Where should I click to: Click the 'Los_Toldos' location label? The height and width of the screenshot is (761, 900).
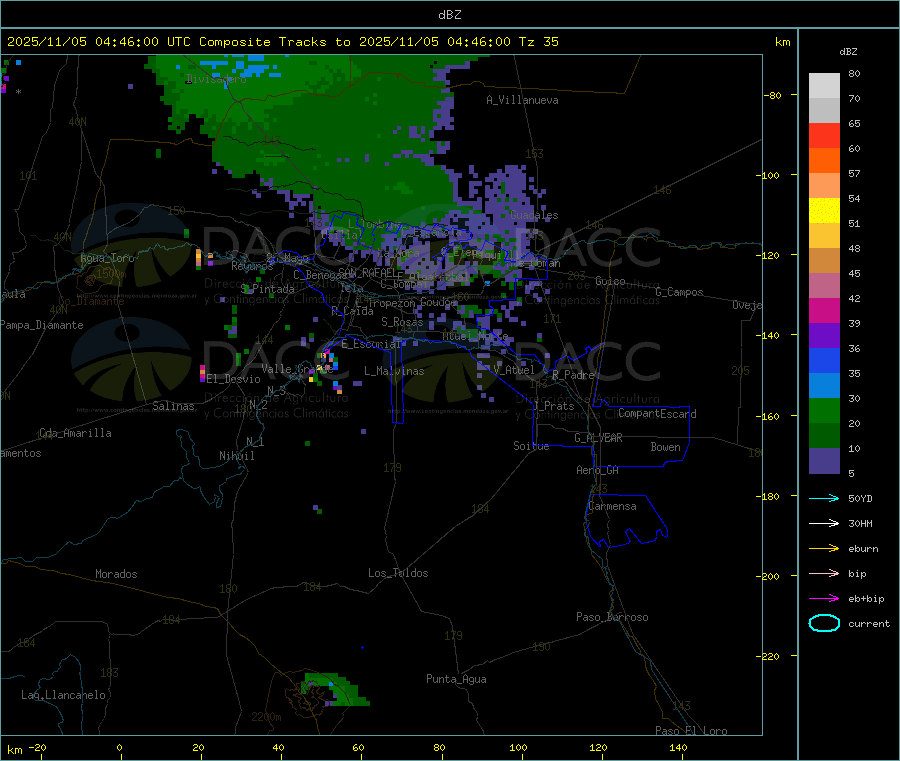[x=398, y=573]
